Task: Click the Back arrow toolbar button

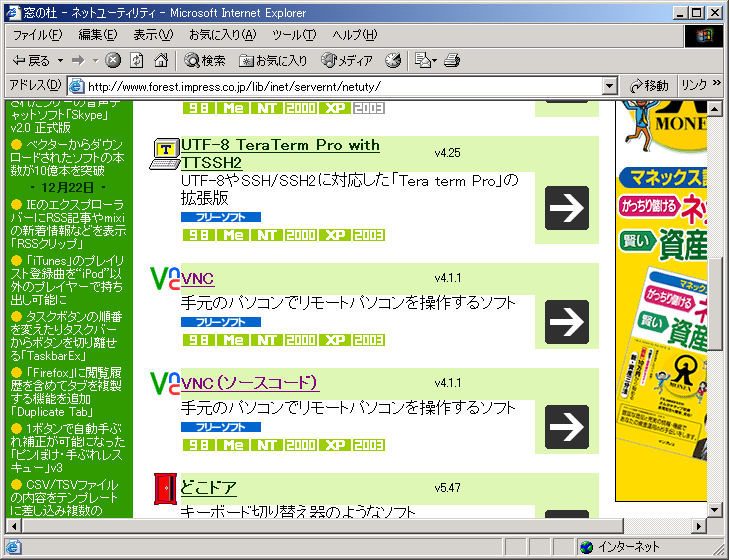Action: pos(31,60)
